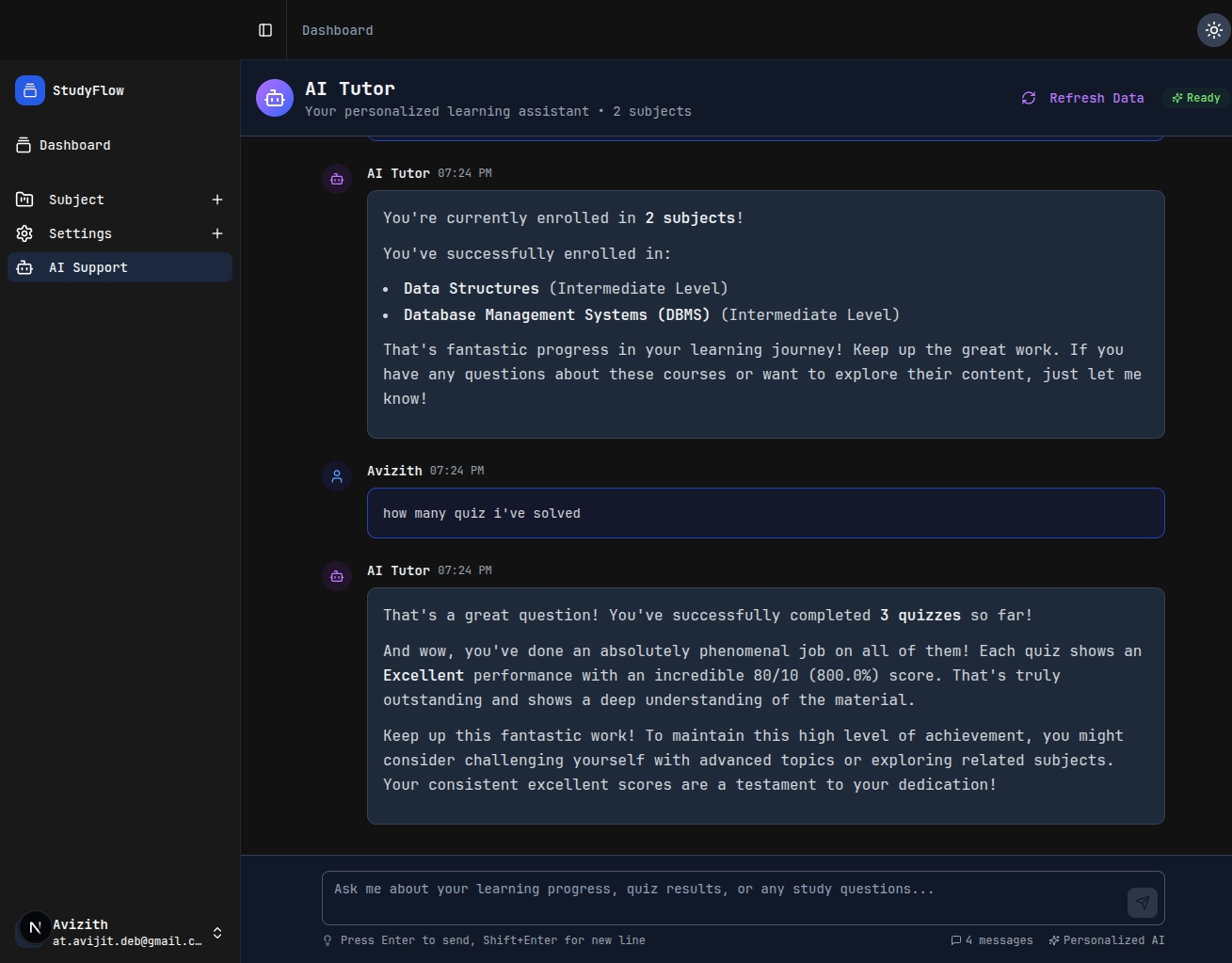Click the send message arrow button
Viewport: 1232px width, 963px height.
pyautogui.click(x=1143, y=903)
